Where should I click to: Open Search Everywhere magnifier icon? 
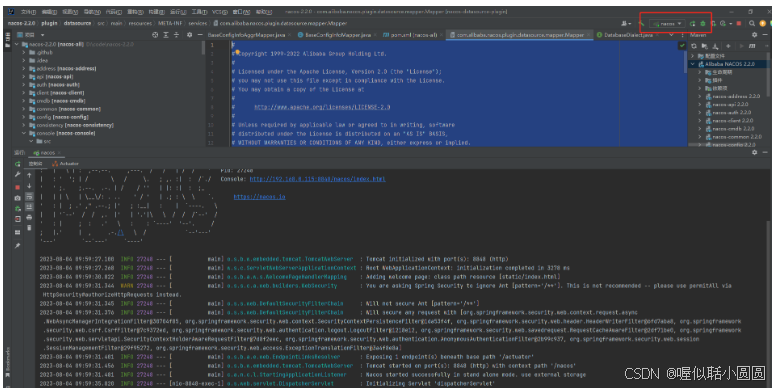[752, 23]
